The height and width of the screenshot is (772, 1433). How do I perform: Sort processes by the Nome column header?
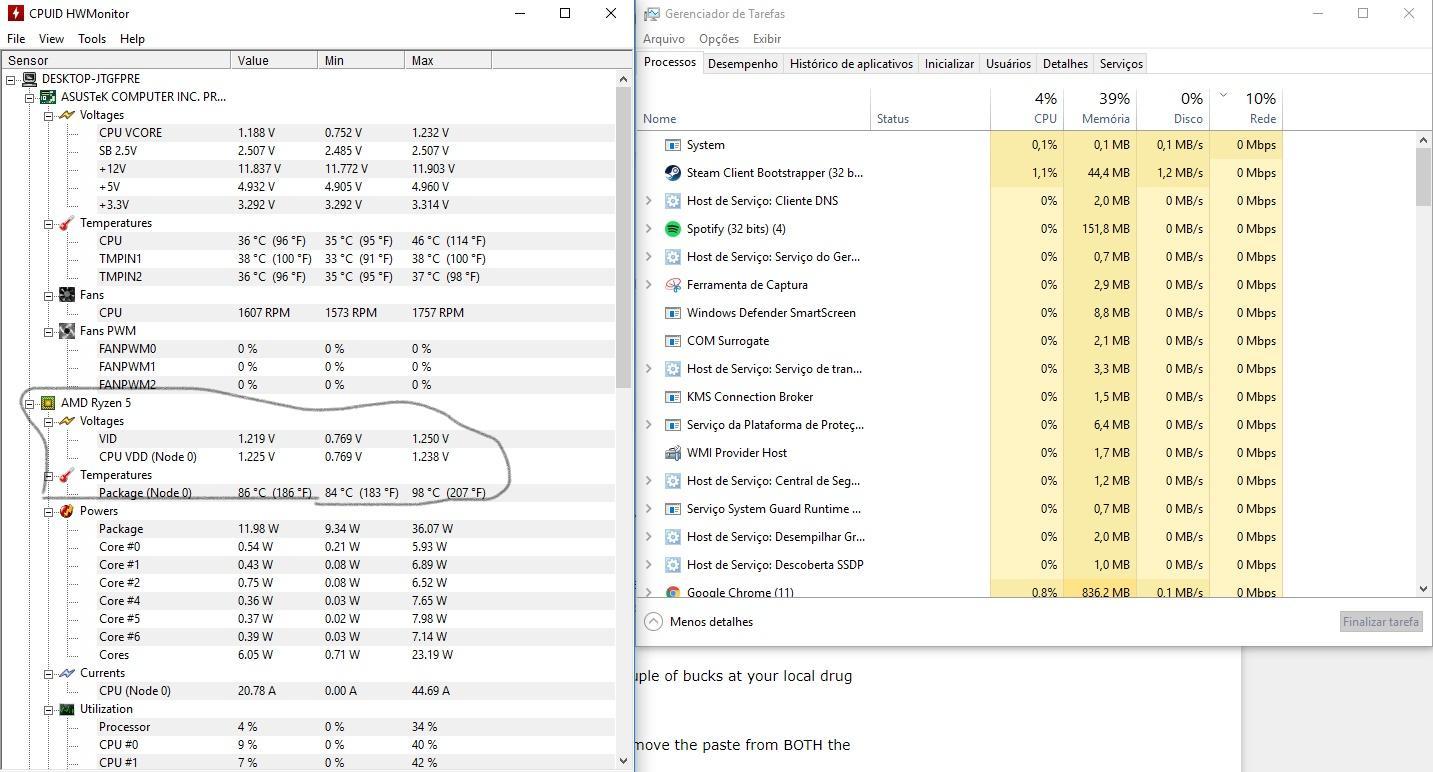[x=754, y=109]
